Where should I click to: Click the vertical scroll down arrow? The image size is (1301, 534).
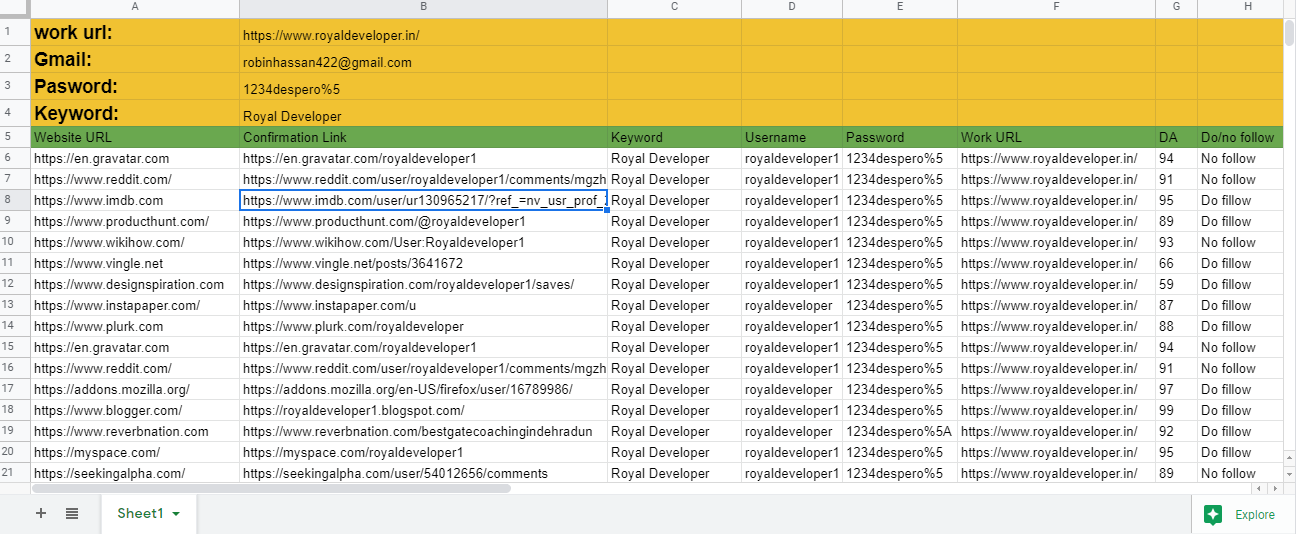pos(1290,472)
